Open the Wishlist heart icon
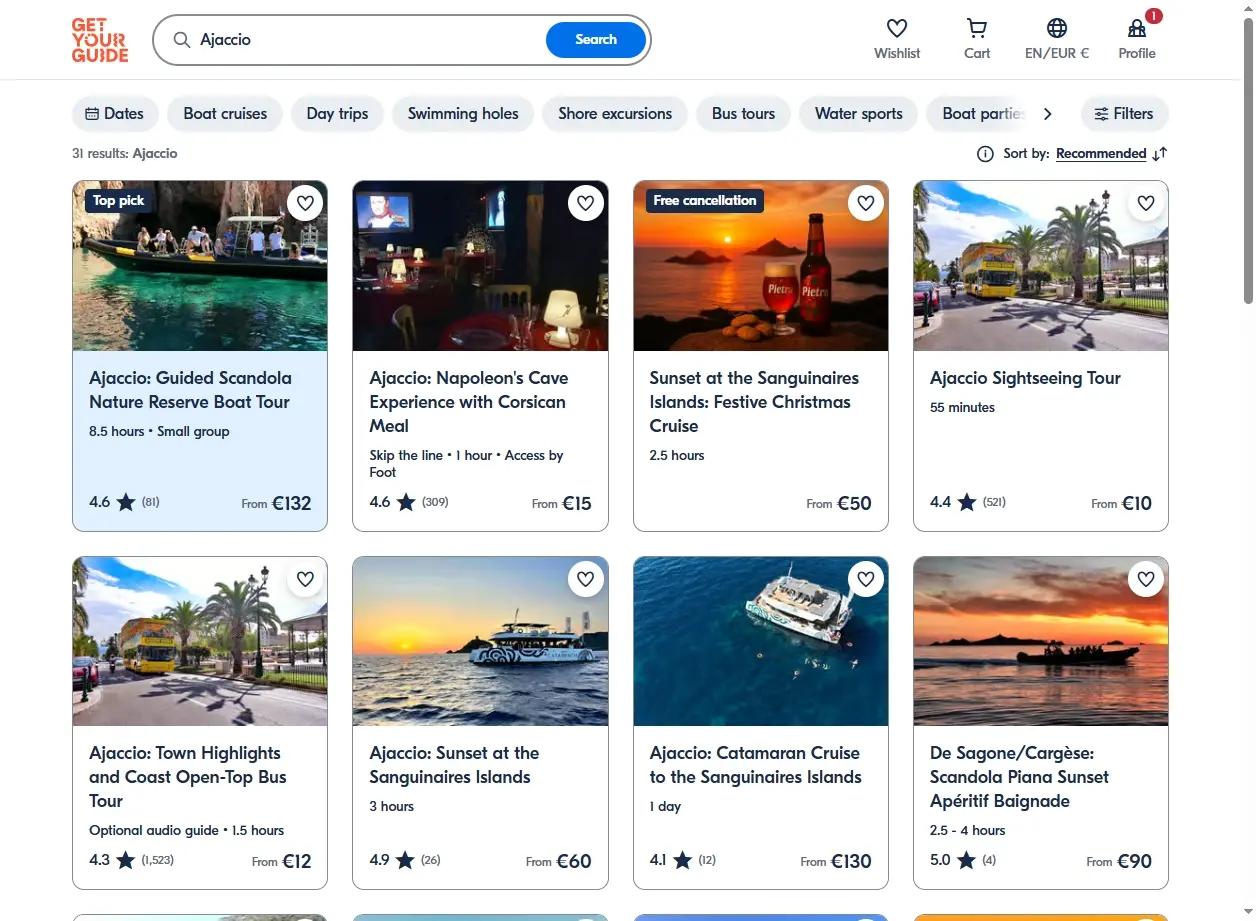The image size is (1256, 921). click(x=897, y=28)
